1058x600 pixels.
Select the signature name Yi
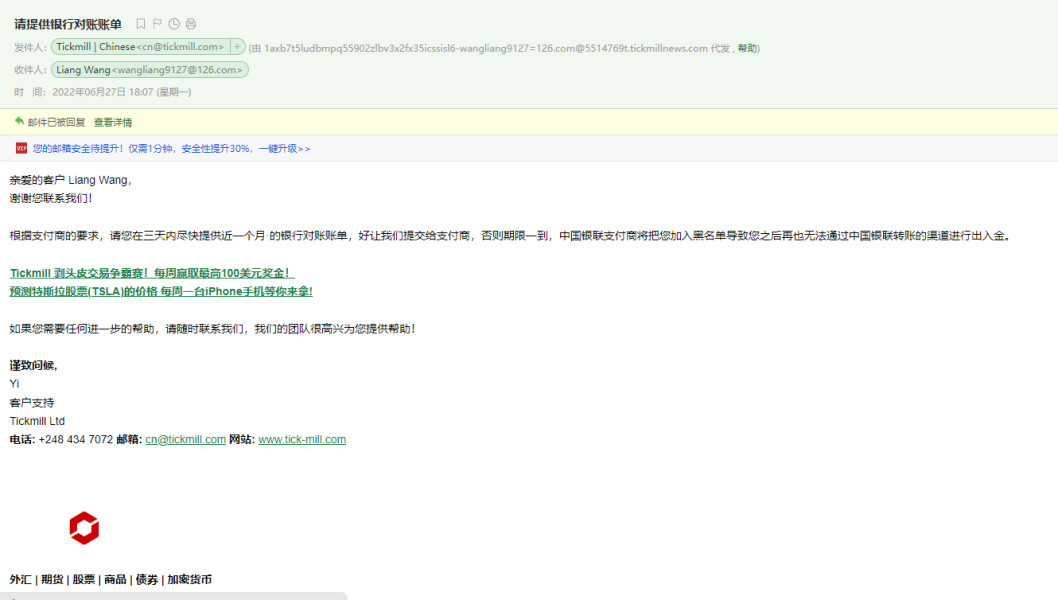click(x=14, y=384)
